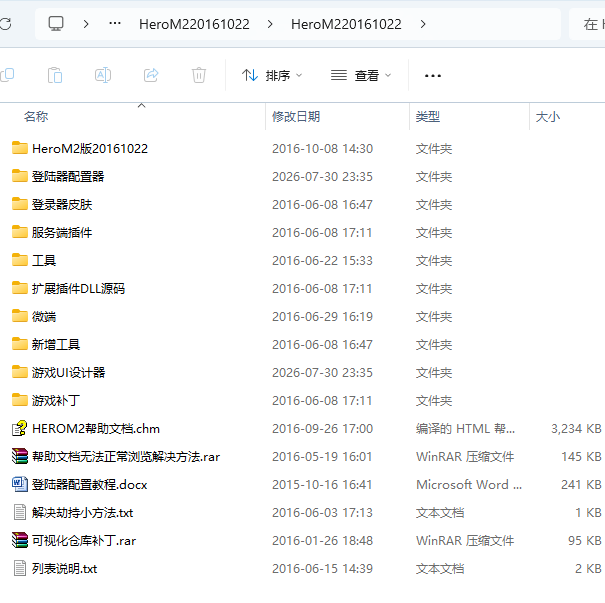The image size is (605, 603).
Task: Sort by the 大小 column header
Action: (x=548, y=117)
